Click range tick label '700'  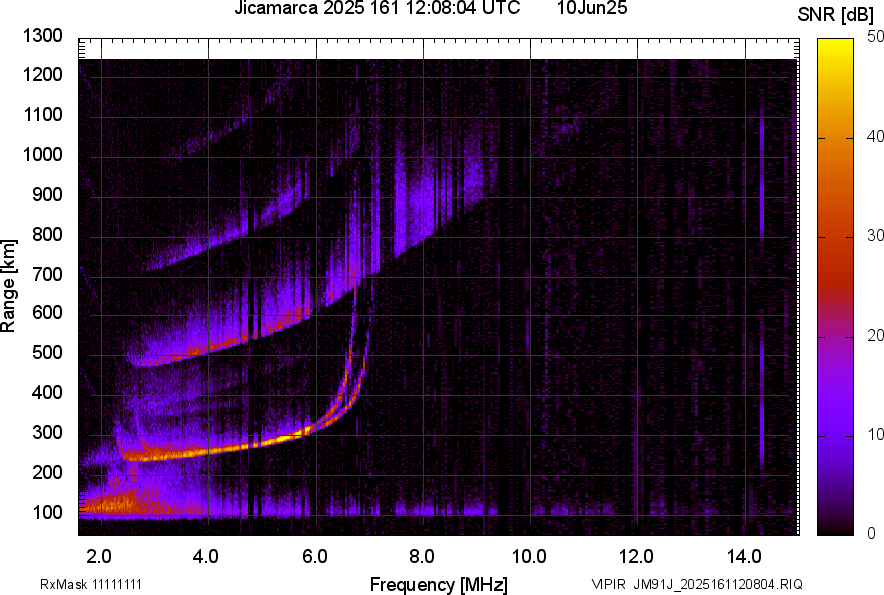point(47,274)
